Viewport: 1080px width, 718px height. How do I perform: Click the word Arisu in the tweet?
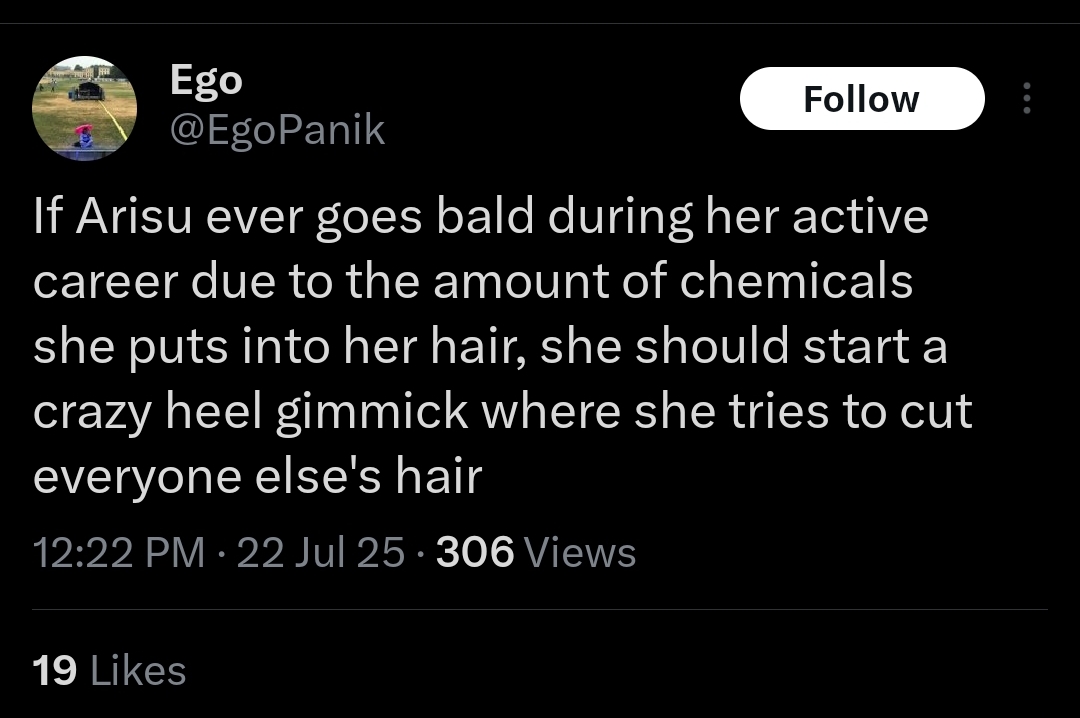(x=134, y=216)
